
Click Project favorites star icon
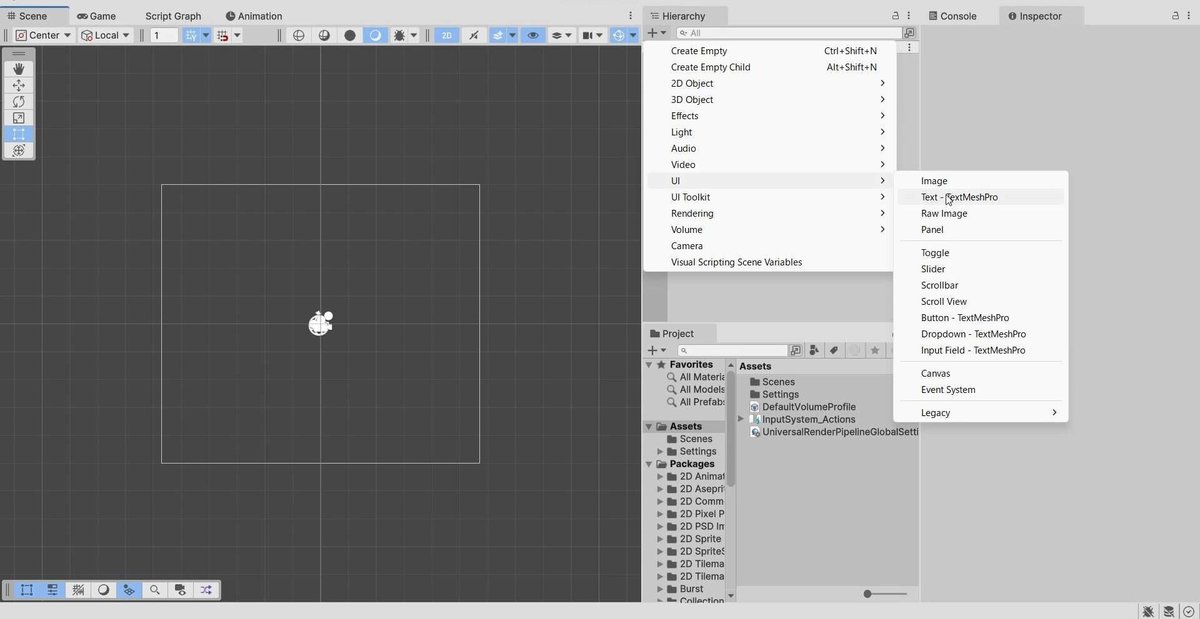[875, 350]
